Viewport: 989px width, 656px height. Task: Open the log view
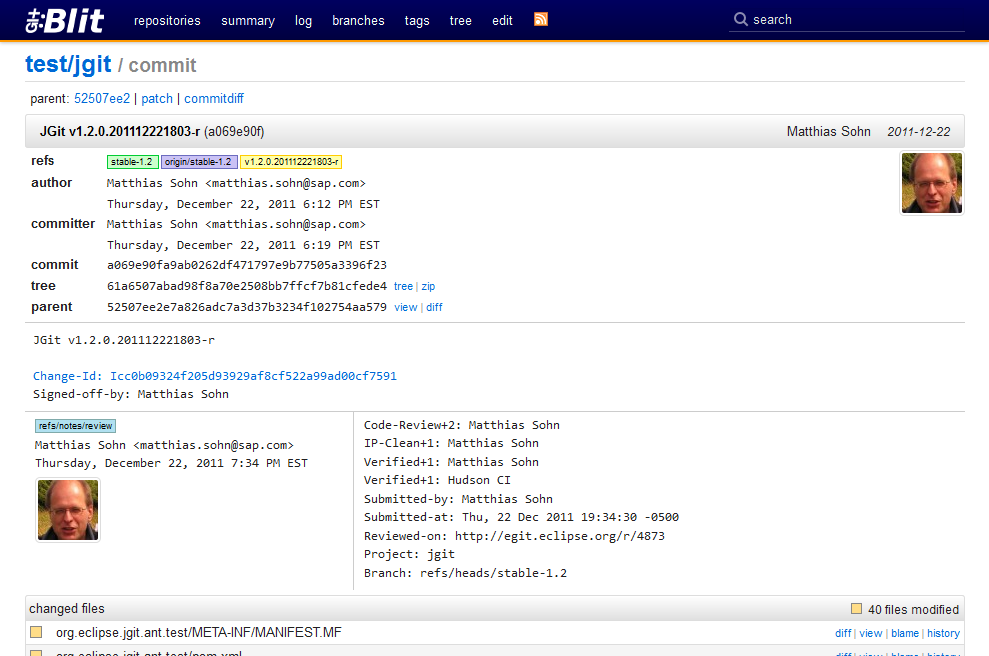pyautogui.click(x=303, y=20)
